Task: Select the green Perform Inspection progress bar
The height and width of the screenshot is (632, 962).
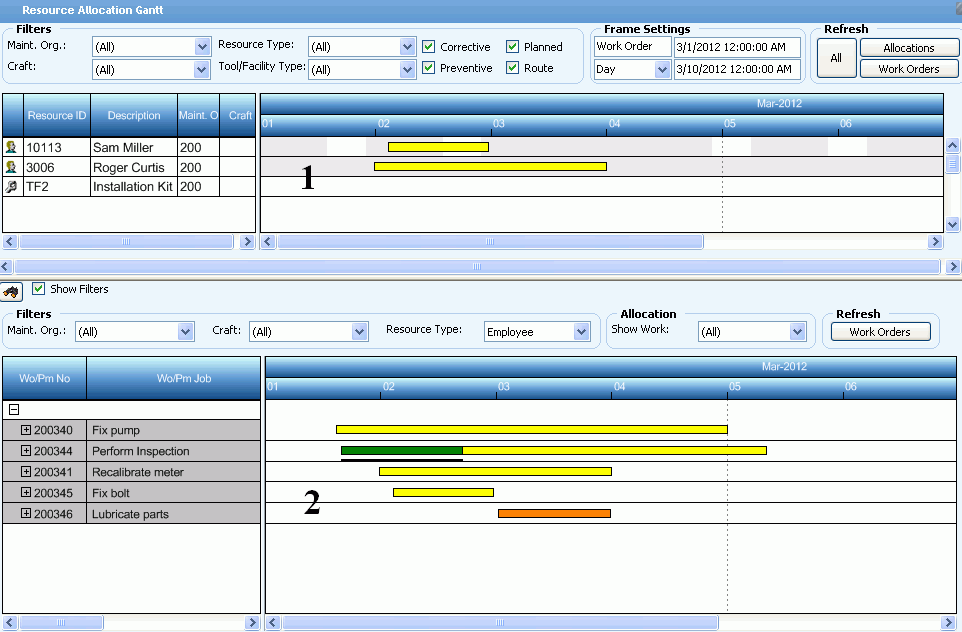Action: click(x=402, y=450)
